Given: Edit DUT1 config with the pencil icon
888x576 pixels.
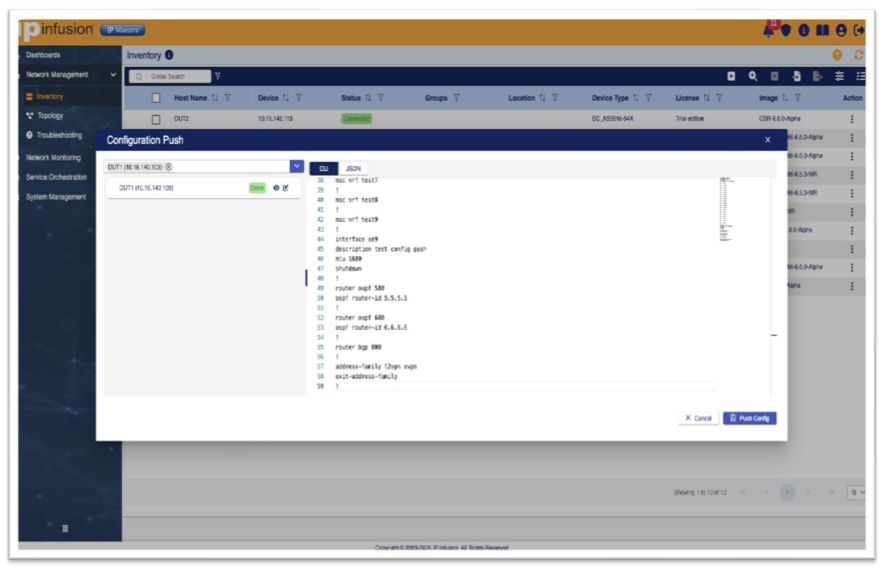Looking at the screenshot, I should click(x=285, y=187).
